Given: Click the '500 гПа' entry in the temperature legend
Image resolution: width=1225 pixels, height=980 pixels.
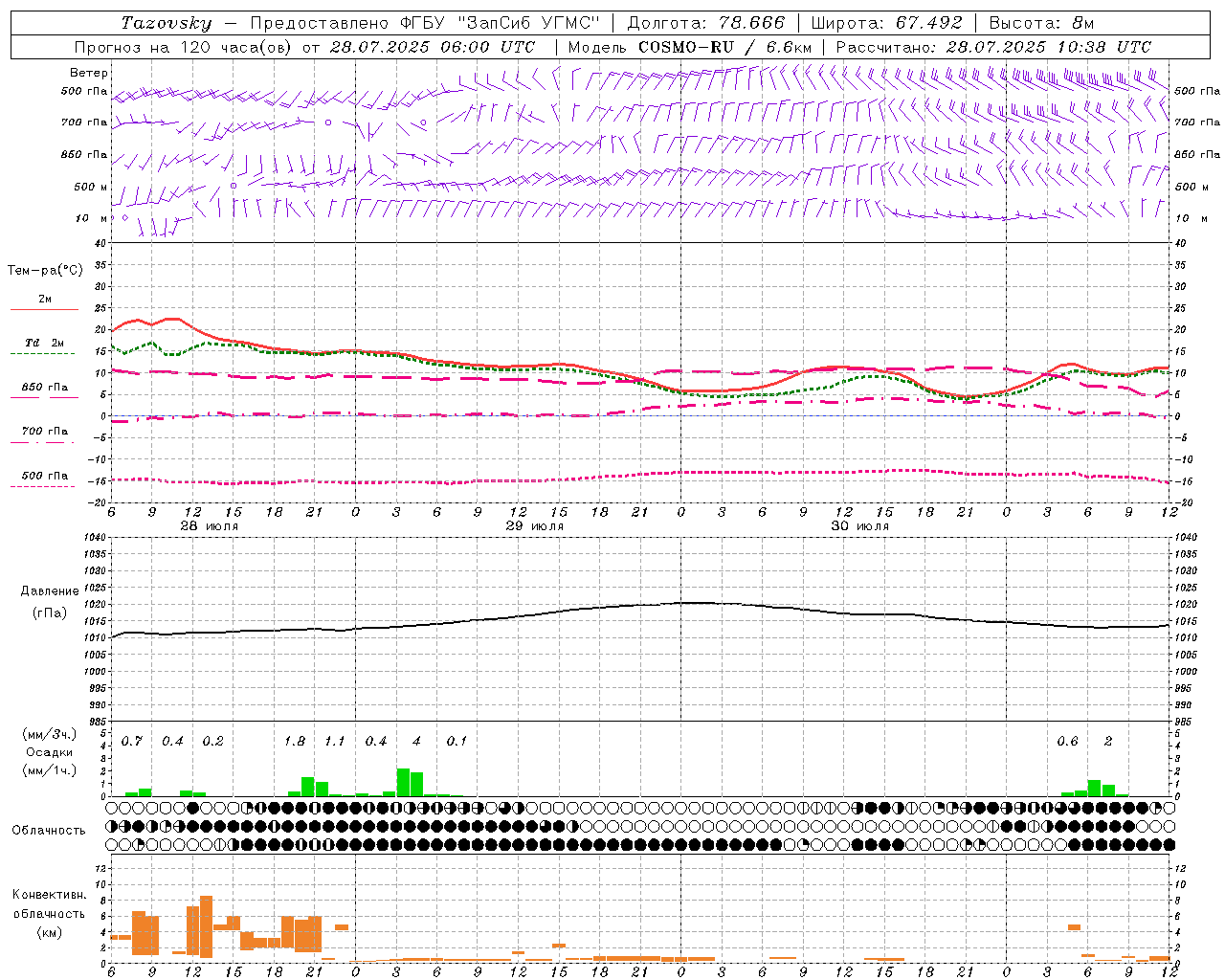Looking at the screenshot, I should coord(45,476).
